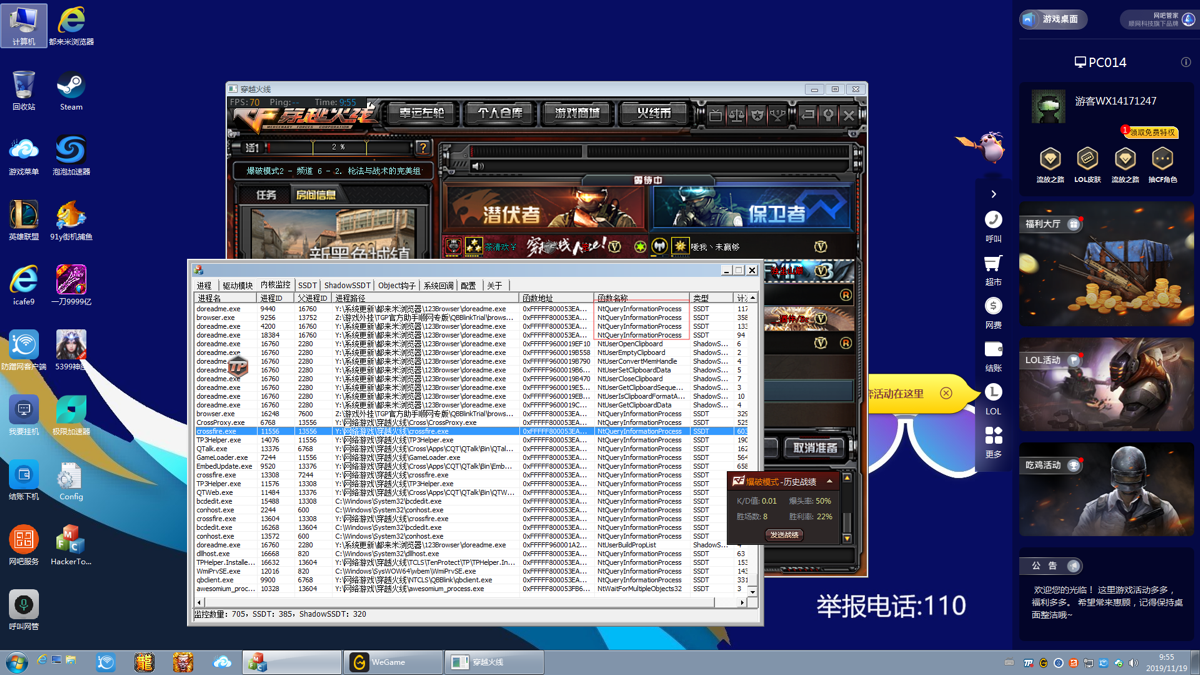Click 个人仓库 button in CrossFire
1200x675 pixels.
(x=499, y=113)
